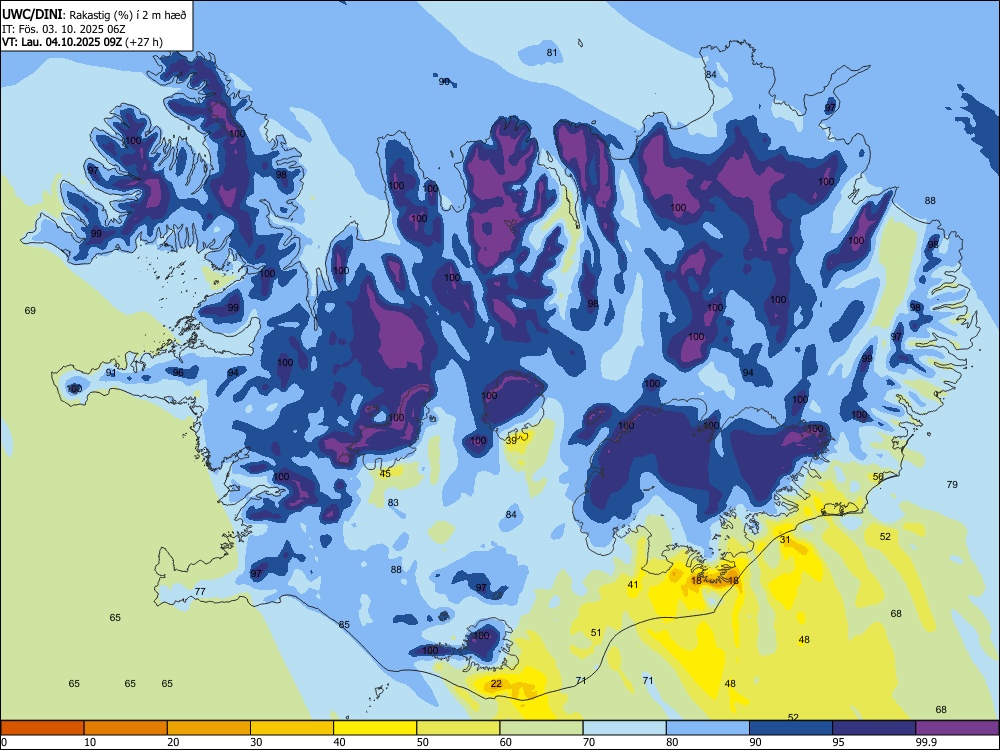Pick the 60–70 light green legend swatch
The width and height of the screenshot is (1000, 750).
point(541,728)
